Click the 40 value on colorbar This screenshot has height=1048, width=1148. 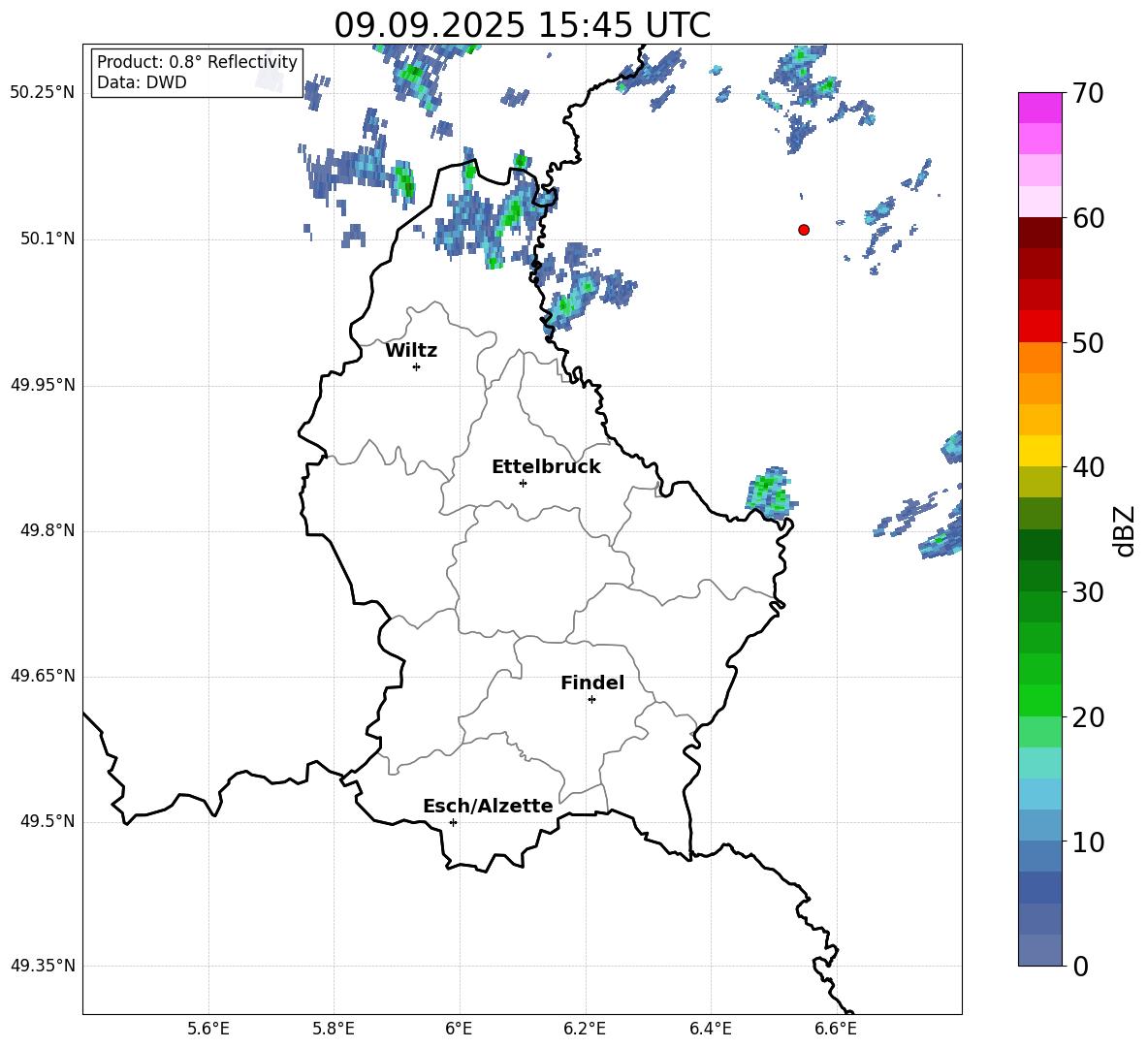[1088, 467]
